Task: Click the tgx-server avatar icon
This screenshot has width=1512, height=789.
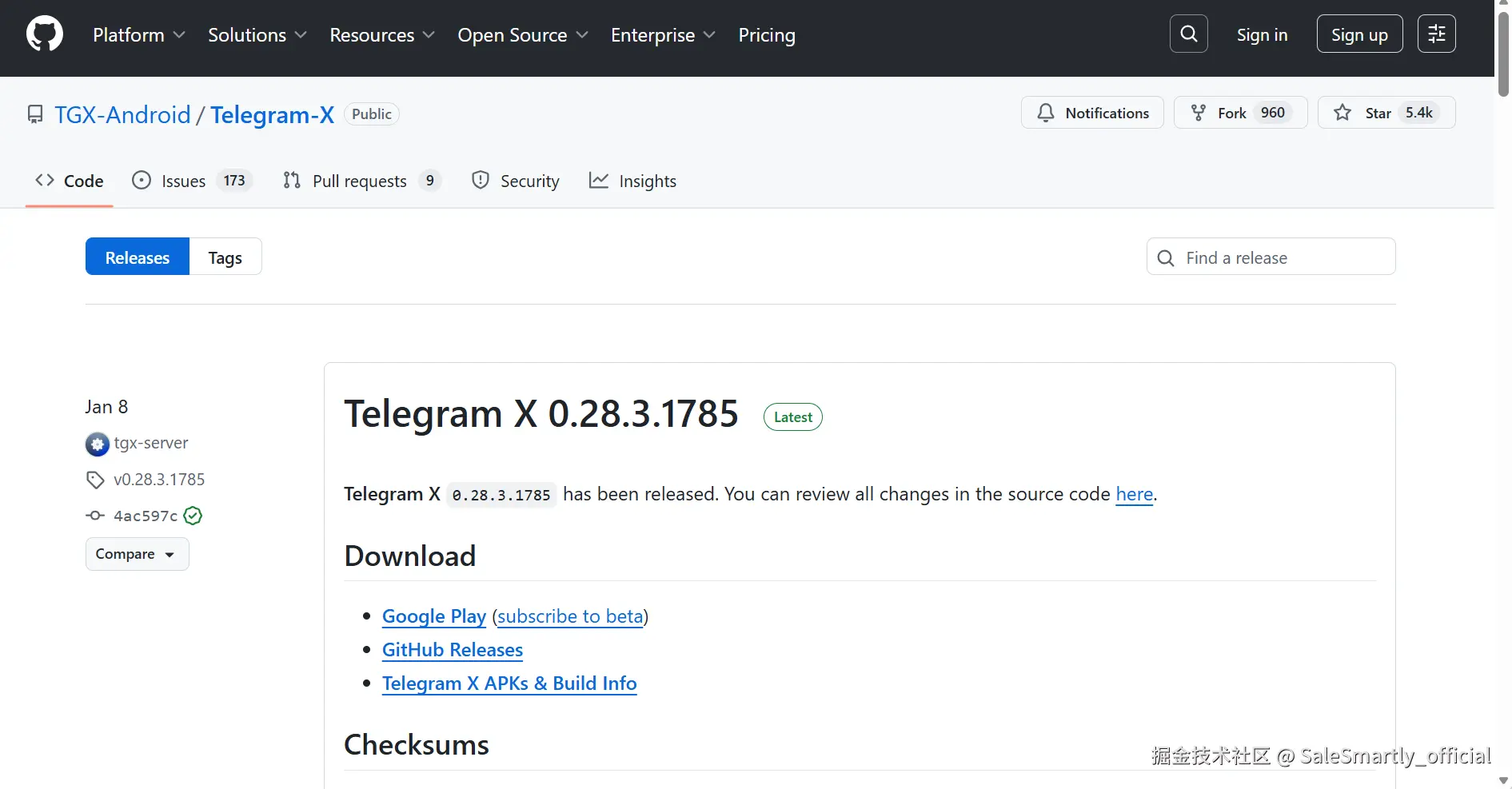Action: (x=97, y=444)
